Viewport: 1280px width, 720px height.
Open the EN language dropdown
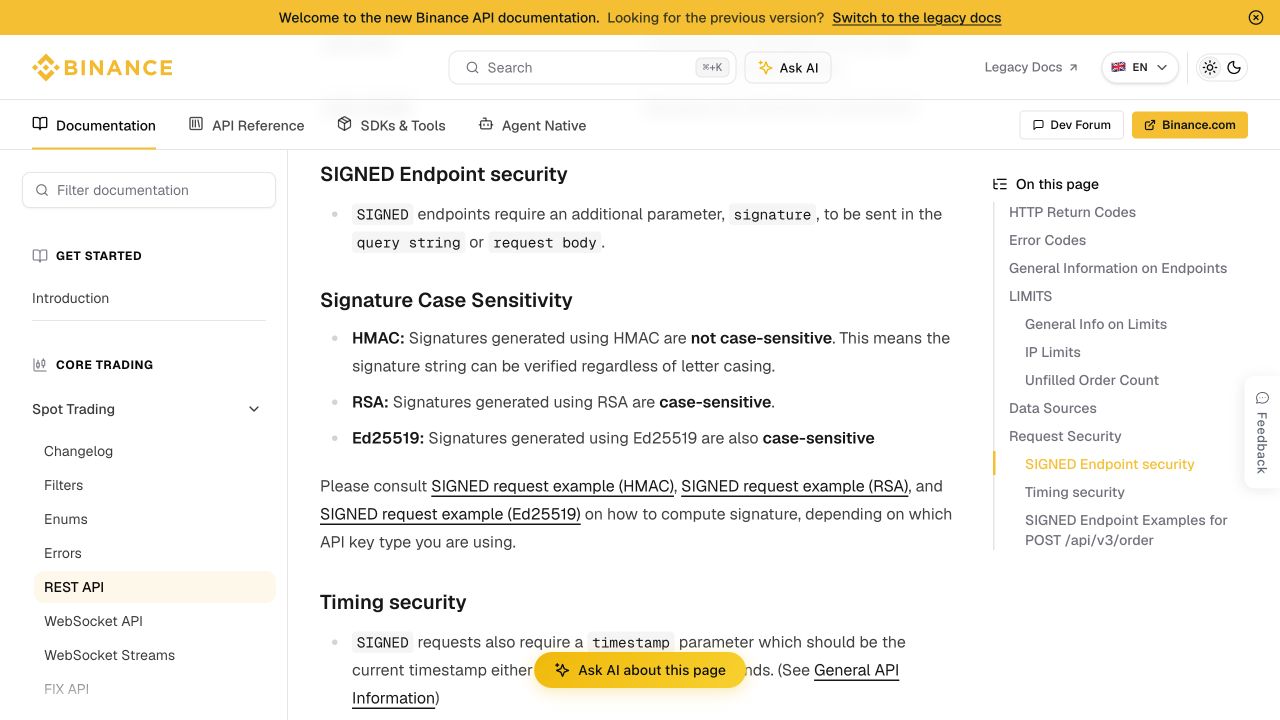[1140, 67]
